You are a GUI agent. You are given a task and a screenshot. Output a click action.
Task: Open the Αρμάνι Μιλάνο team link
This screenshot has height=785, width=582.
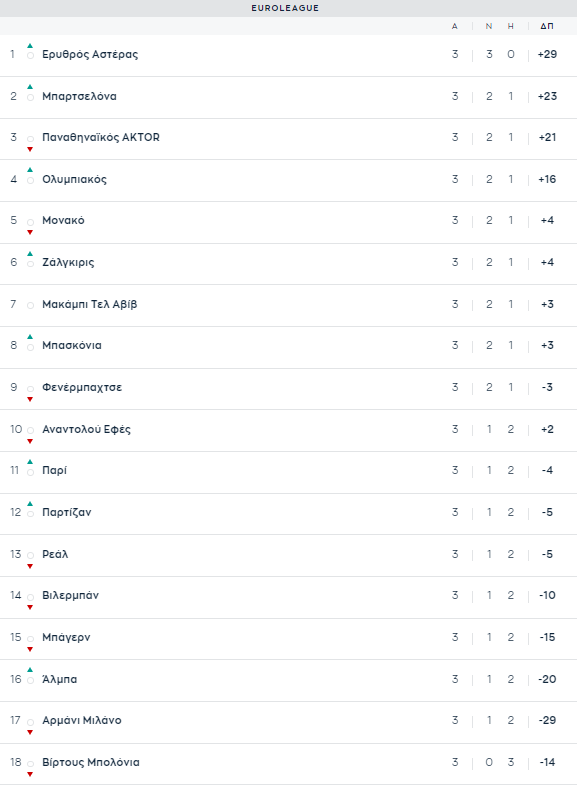tap(82, 720)
